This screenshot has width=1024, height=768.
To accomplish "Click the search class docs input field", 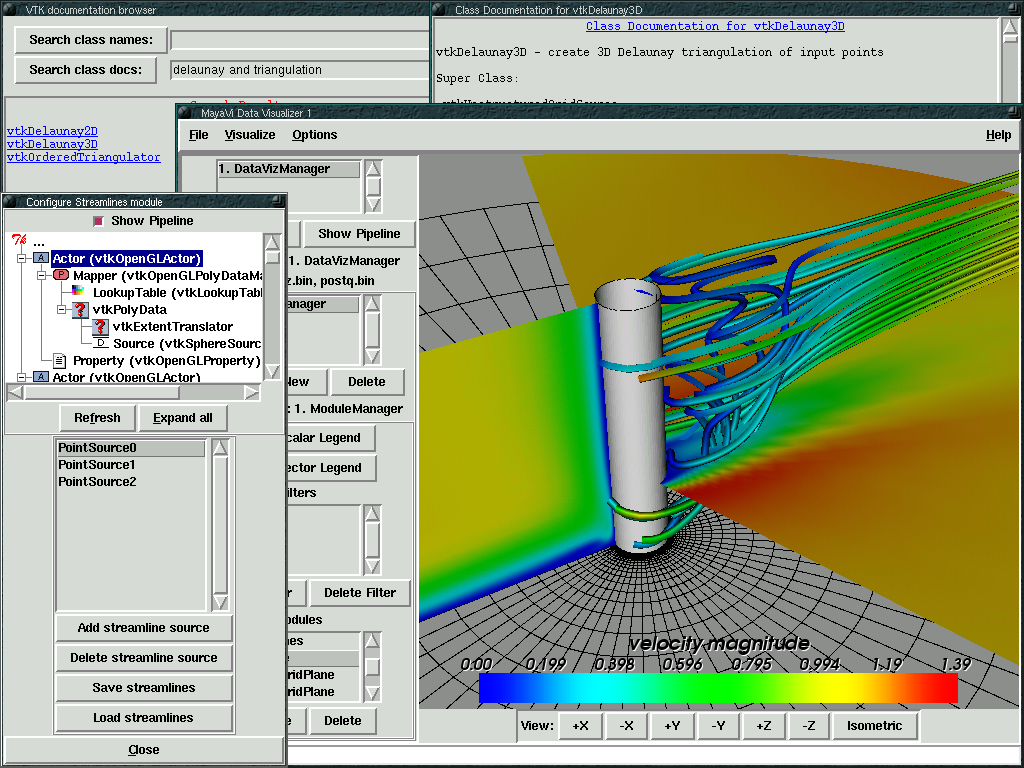I will 300,70.
